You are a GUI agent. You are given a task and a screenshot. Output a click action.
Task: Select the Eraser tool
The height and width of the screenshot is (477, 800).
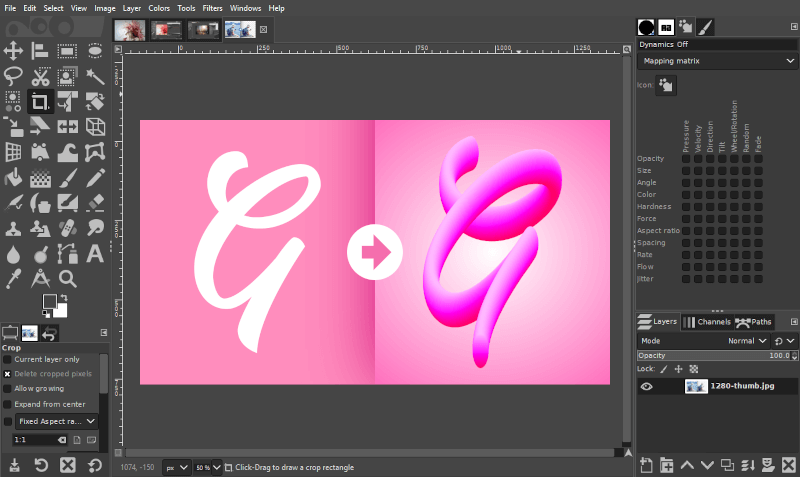click(x=96, y=203)
